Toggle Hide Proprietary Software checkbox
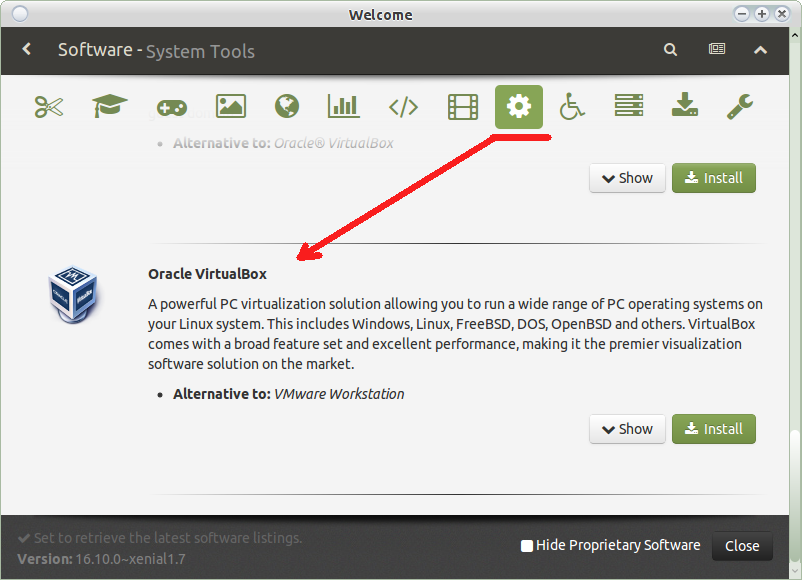802x580 pixels. 527,546
